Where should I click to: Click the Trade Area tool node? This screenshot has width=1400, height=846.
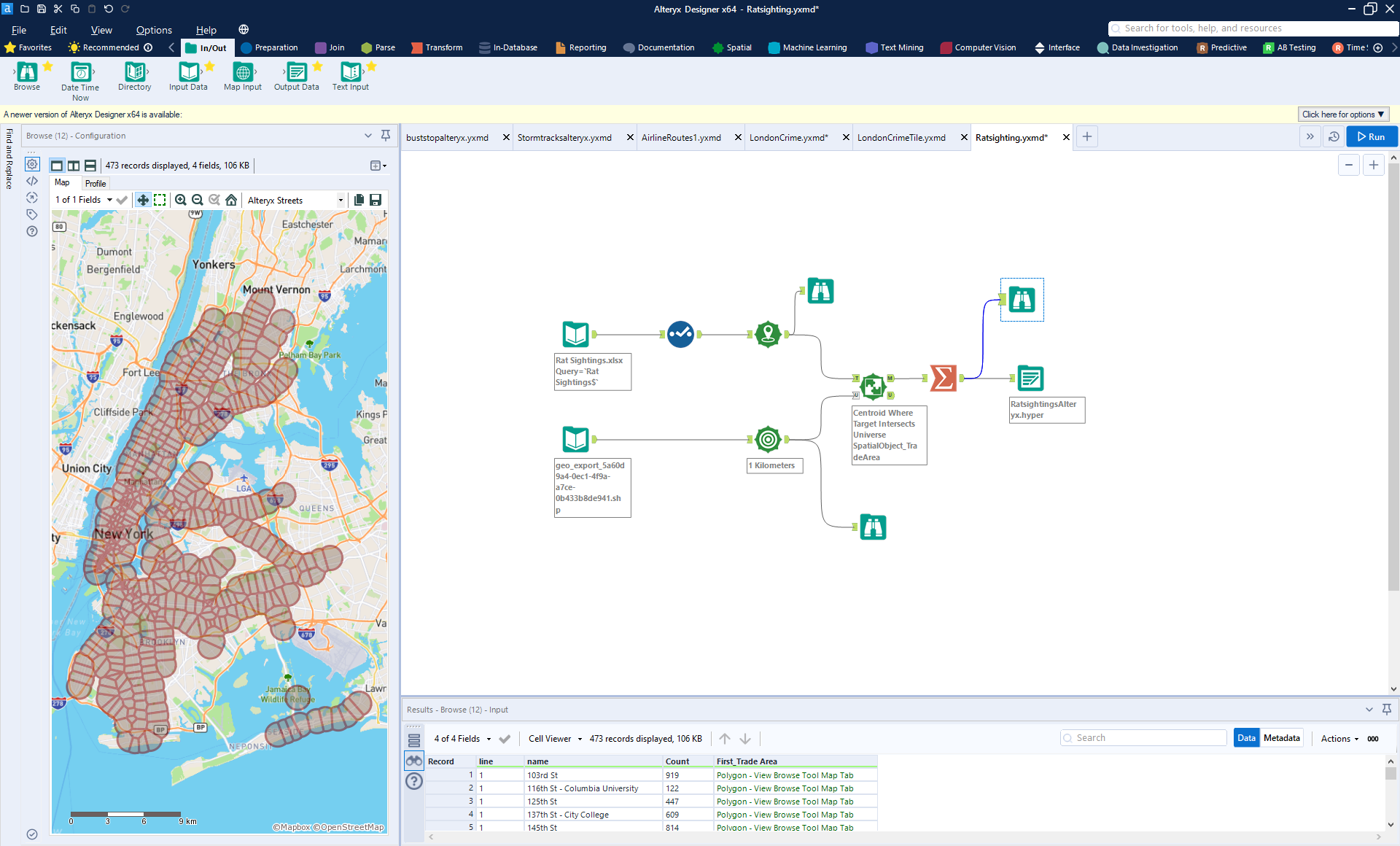pos(768,439)
